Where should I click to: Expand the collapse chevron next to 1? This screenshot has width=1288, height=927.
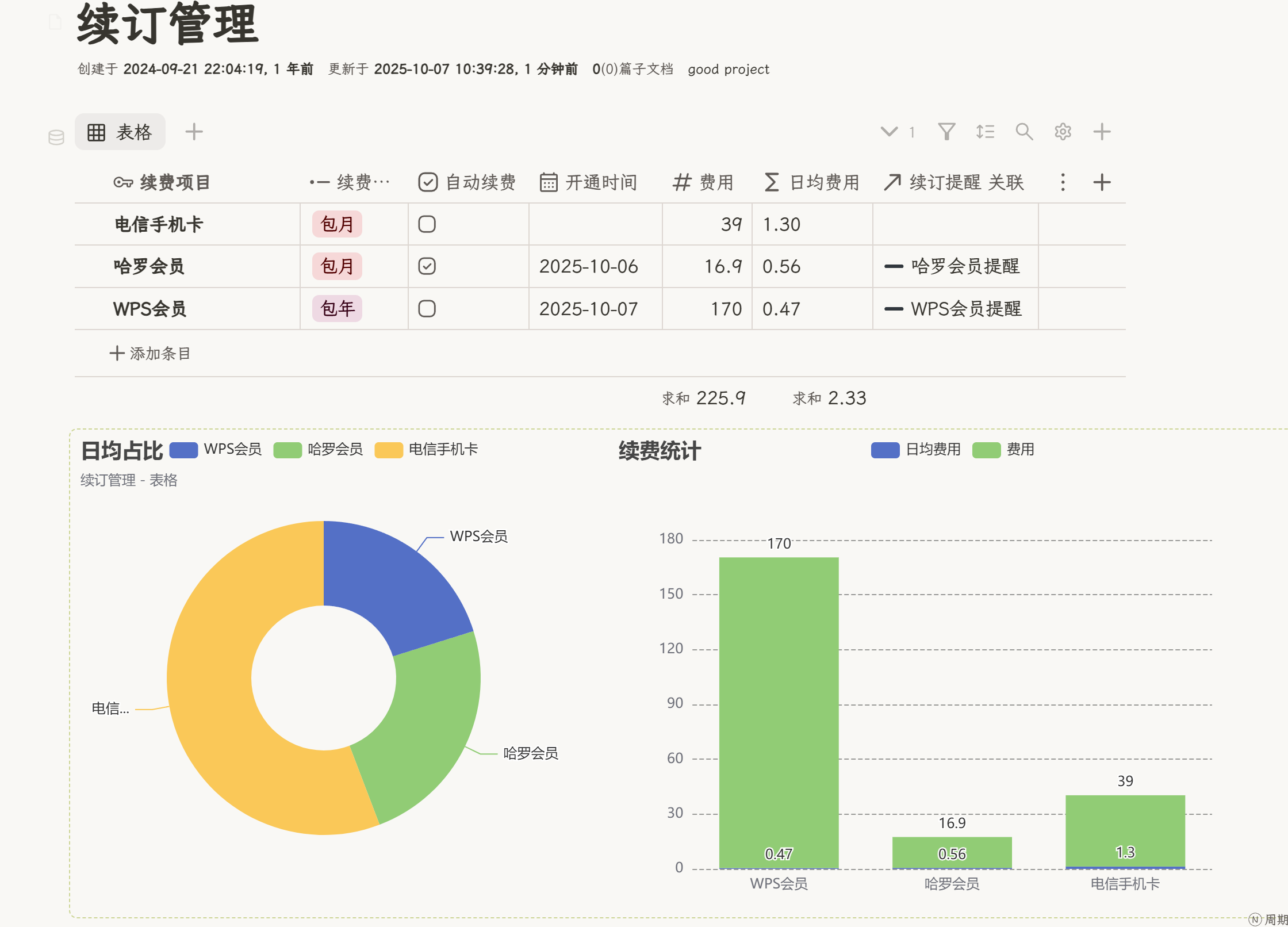coord(889,132)
